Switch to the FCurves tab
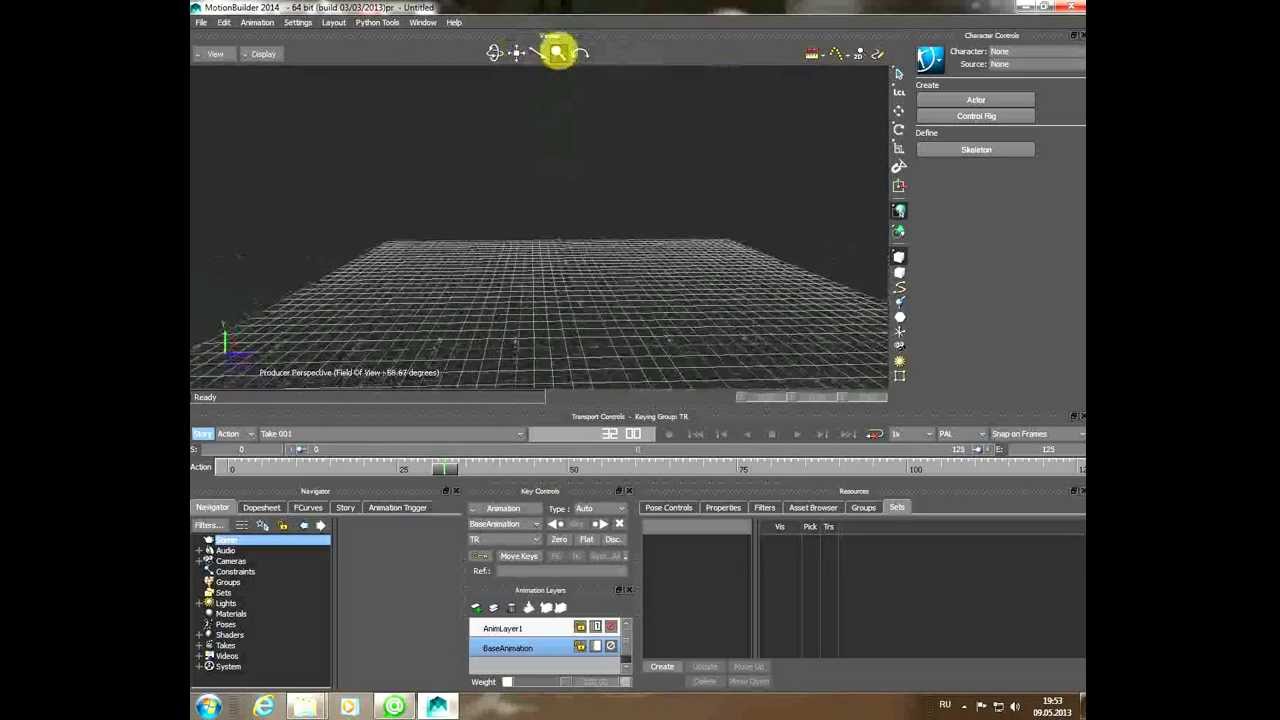 coord(308,508)
